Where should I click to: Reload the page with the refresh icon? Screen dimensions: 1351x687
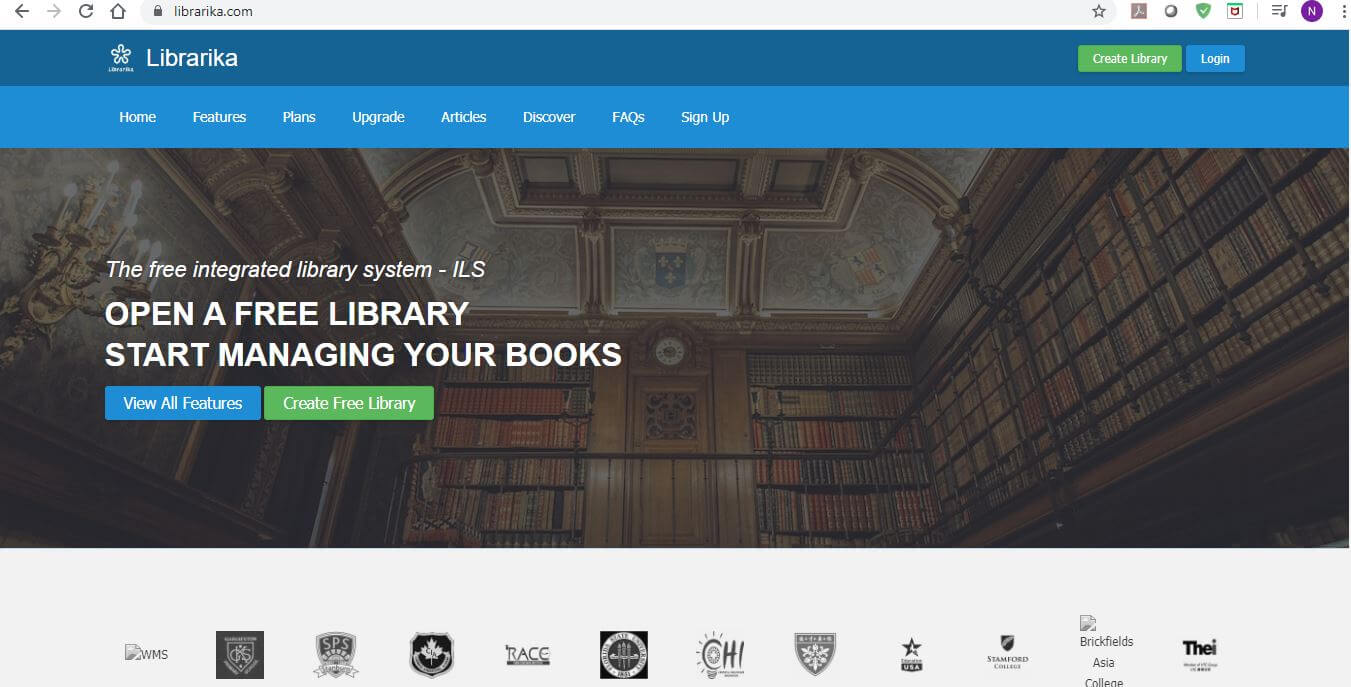click(86, 11)
